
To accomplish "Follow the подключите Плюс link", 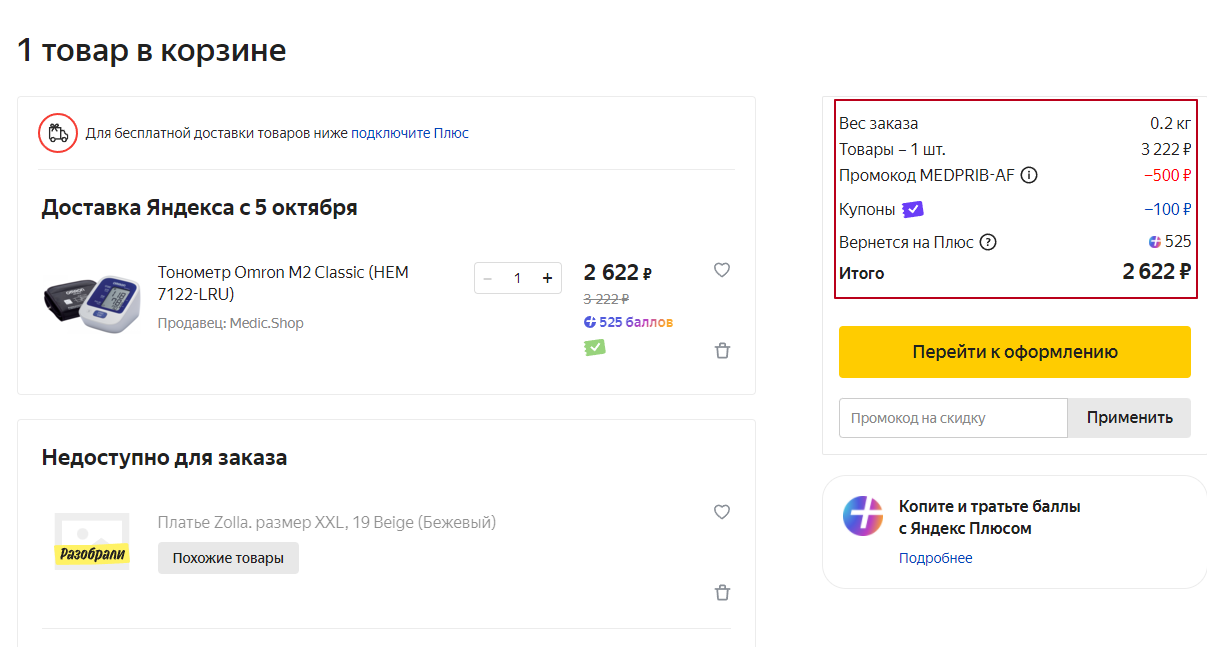I will [409, 133].
